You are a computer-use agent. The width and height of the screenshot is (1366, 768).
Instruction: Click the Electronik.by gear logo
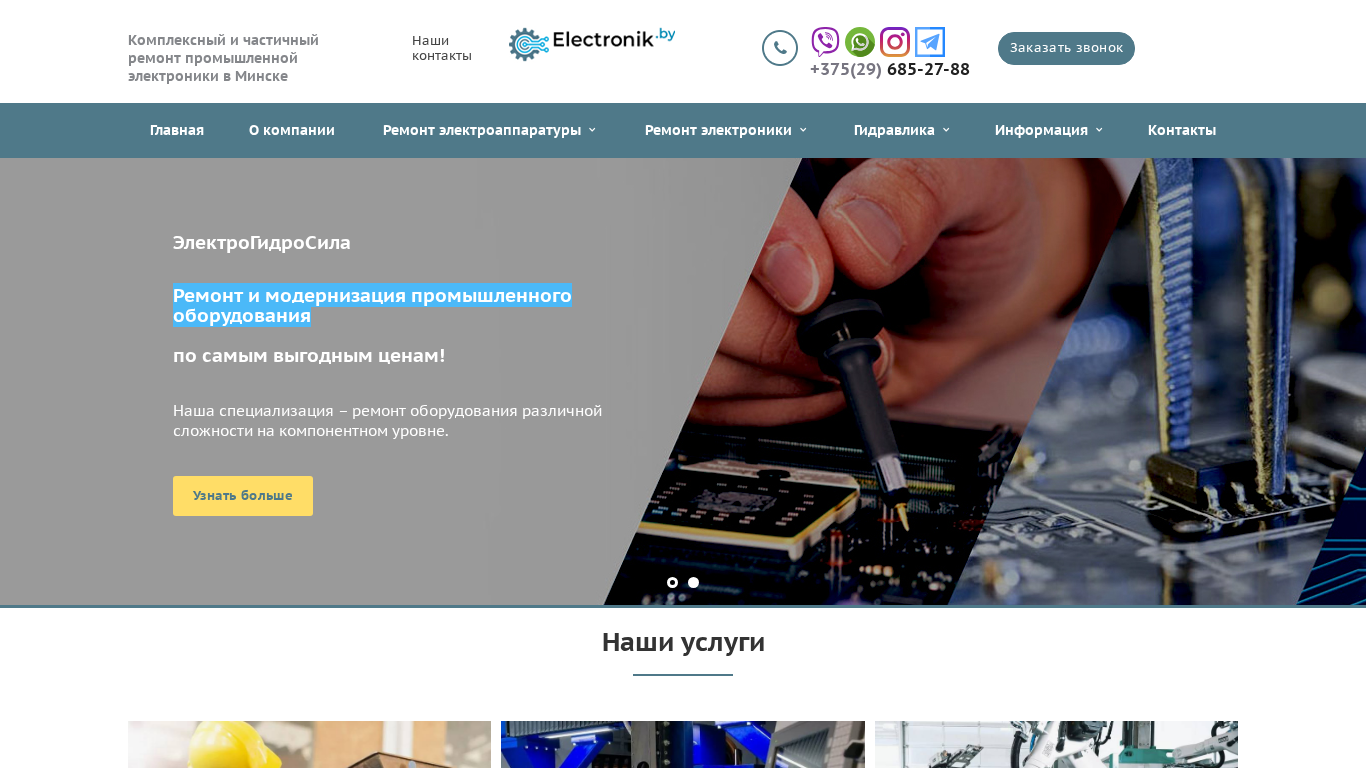592,44
